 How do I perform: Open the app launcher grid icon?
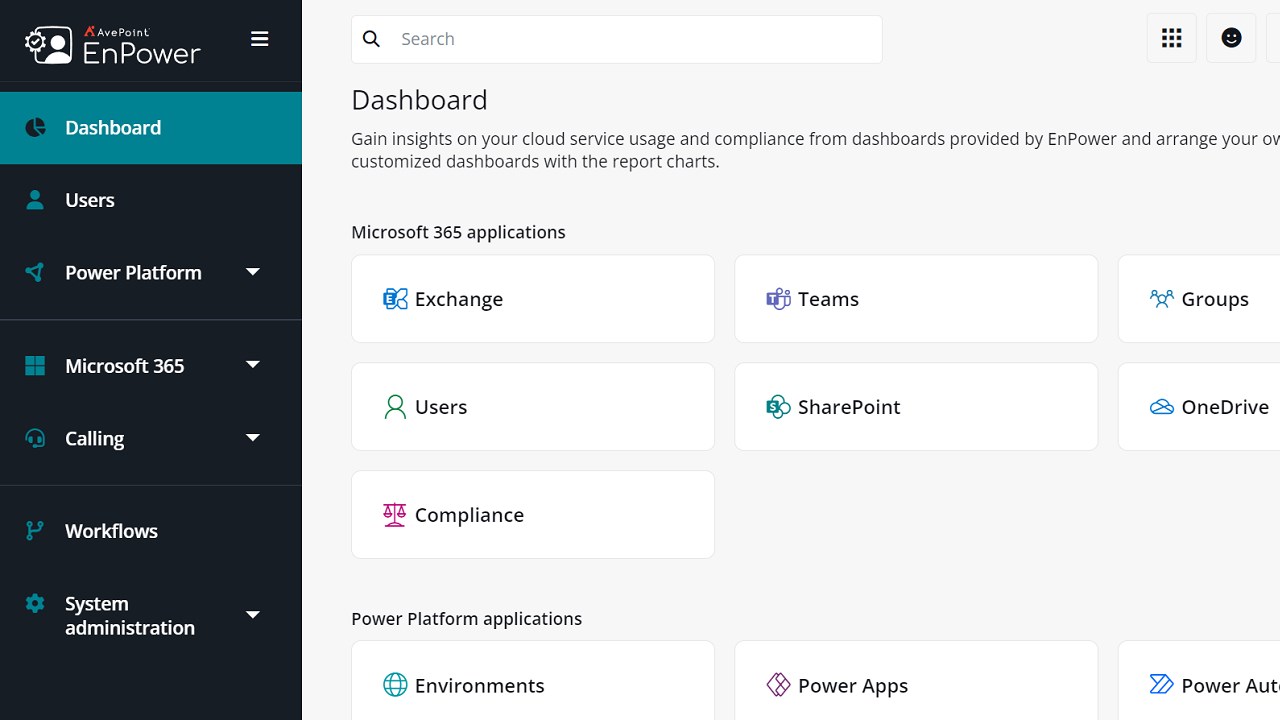tap(1172, 38)
